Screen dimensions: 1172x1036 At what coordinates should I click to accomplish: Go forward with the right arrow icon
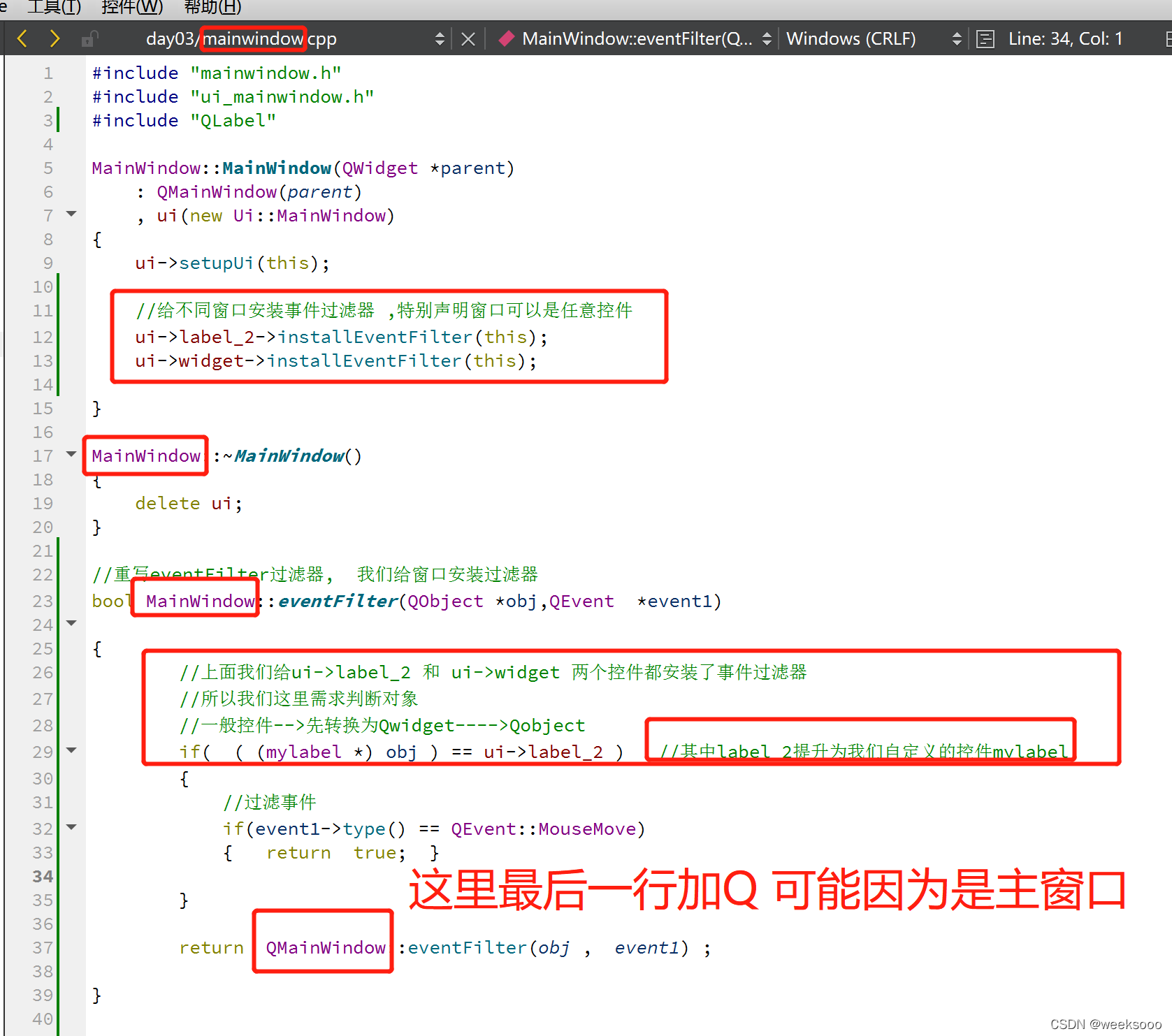pyautogui.click(x=55, y=38)
